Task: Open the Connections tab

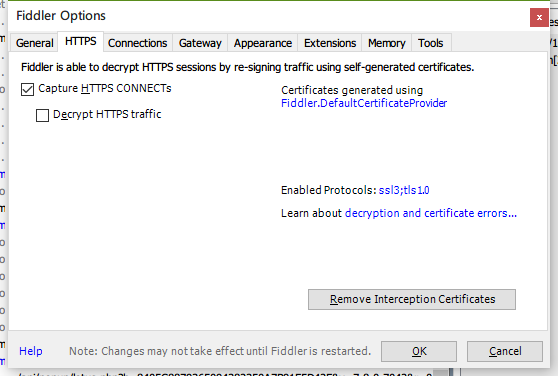Action: coord(137,43)
